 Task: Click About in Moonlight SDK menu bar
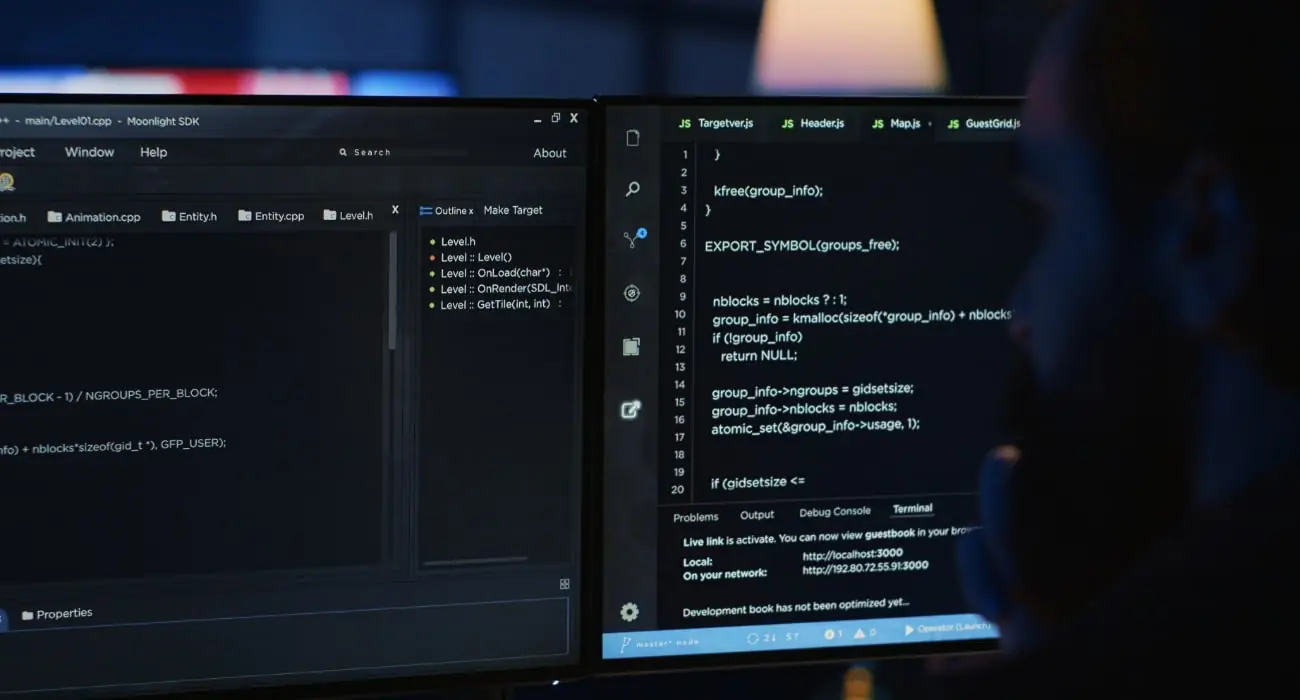click(x=550, y=153)
